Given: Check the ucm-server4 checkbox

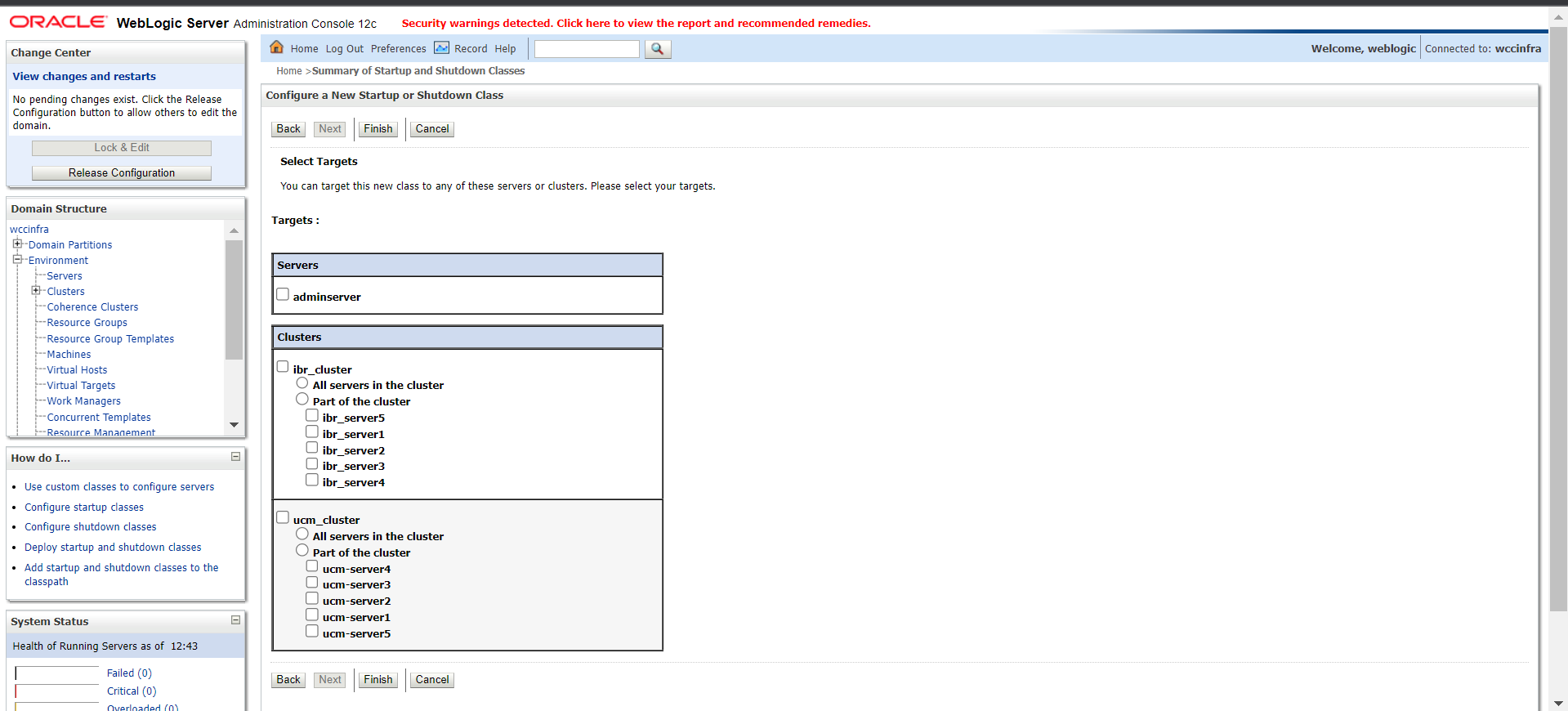Looking at the screenshot, I should 312,566.
